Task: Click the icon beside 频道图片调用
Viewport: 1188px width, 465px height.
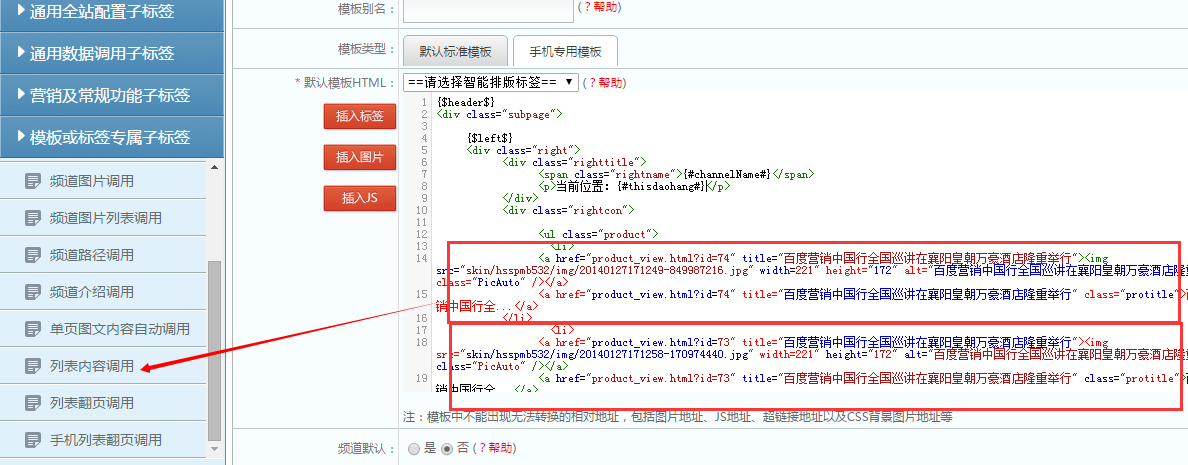Action: (33, 181)
